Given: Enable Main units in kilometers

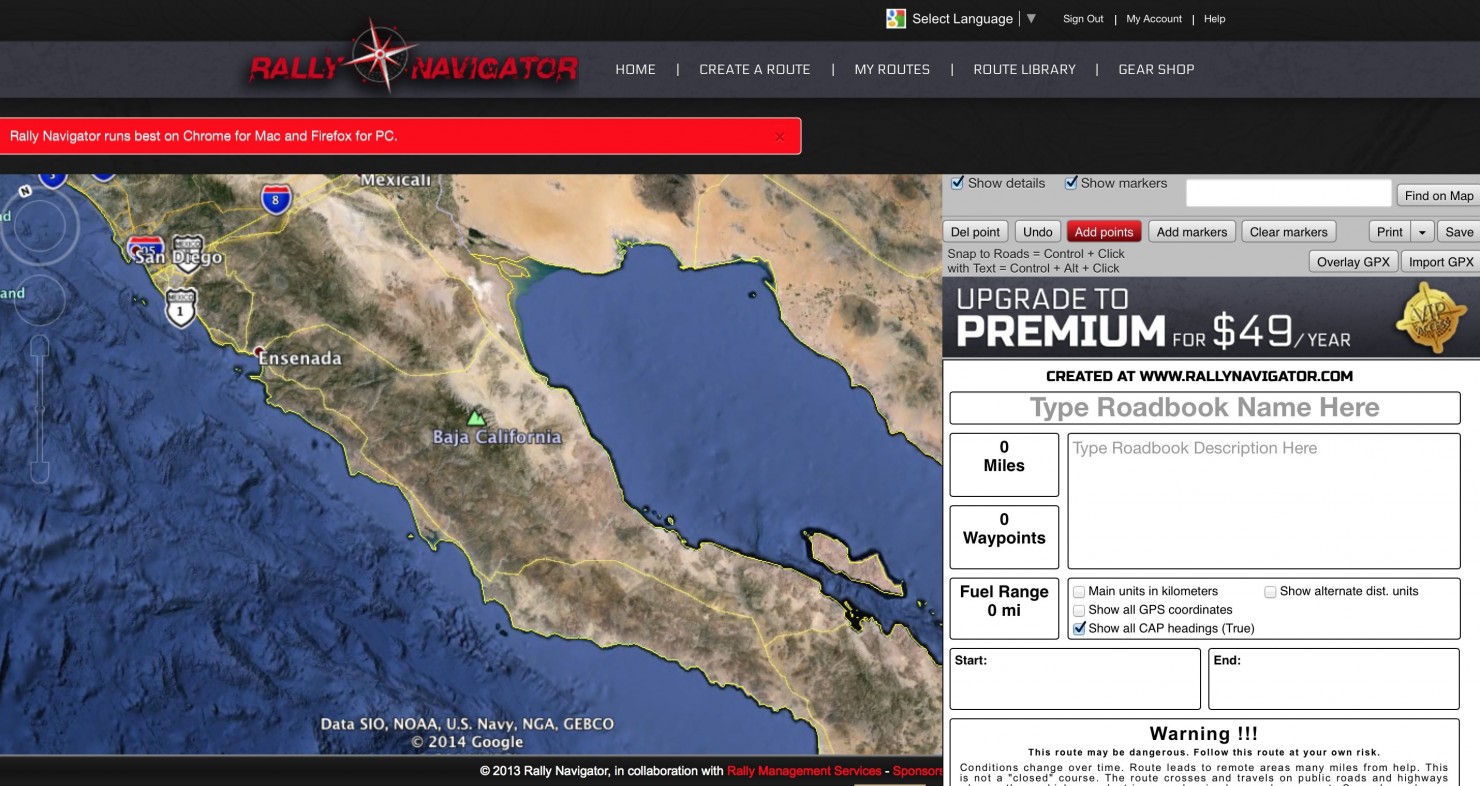Looking at the screenshot, I should pyautogui.click(x=1079, y=592).
